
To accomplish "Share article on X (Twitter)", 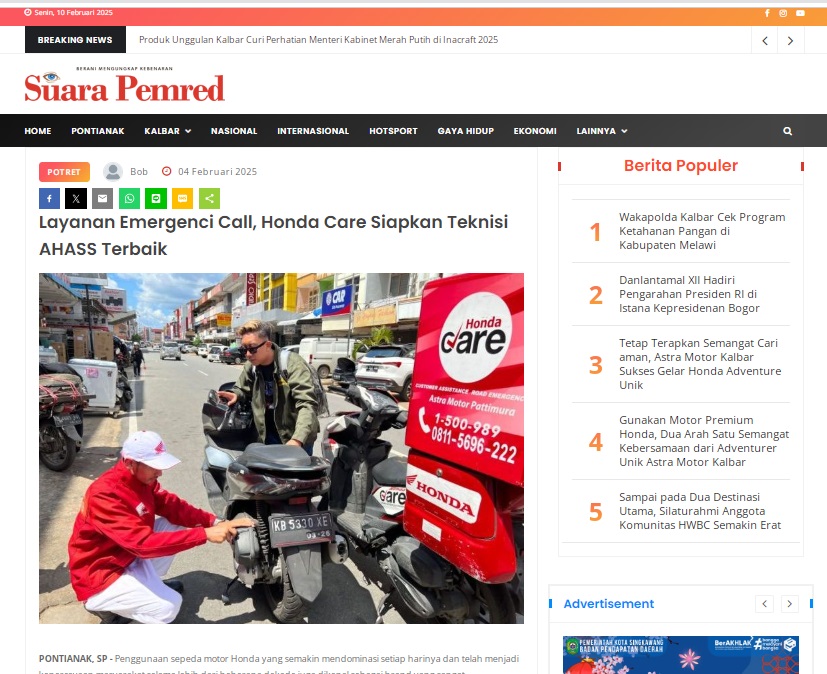I will [x=76, y=199].
